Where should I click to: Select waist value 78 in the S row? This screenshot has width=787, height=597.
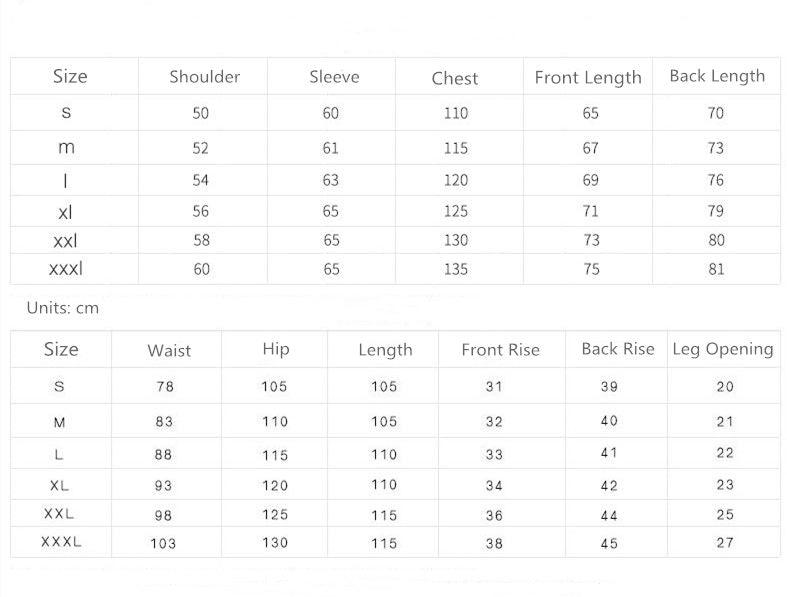pyautogui.click(x=165, y=387)
